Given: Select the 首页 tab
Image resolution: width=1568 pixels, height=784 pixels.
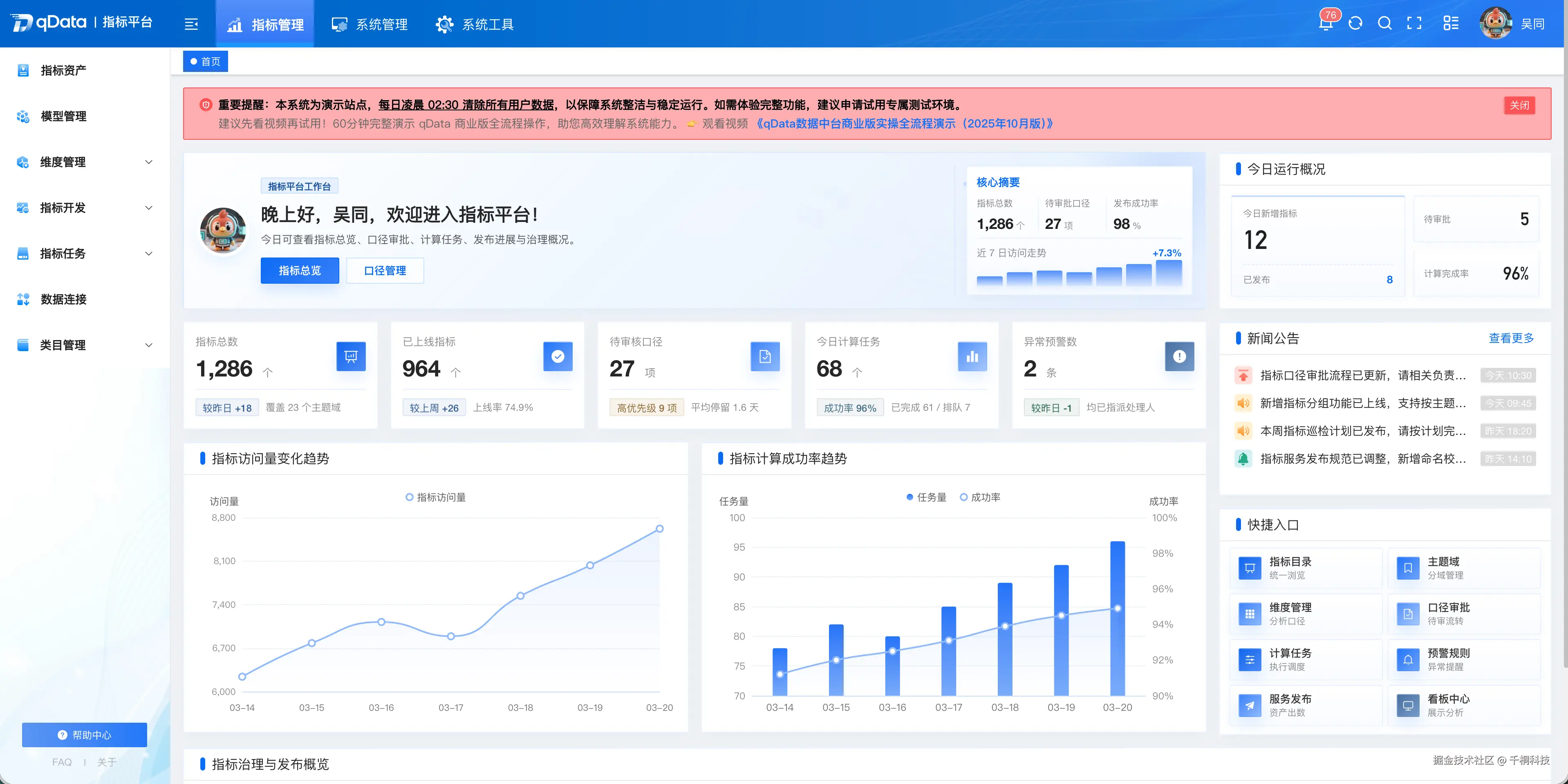Looking at the screenshot, I should 205,61.
